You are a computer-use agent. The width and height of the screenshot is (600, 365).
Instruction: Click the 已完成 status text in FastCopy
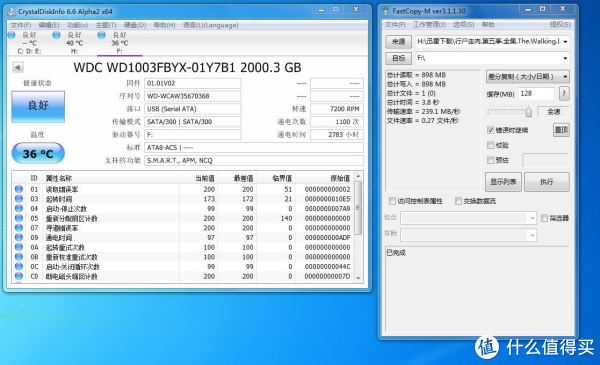tap(396, 253)
